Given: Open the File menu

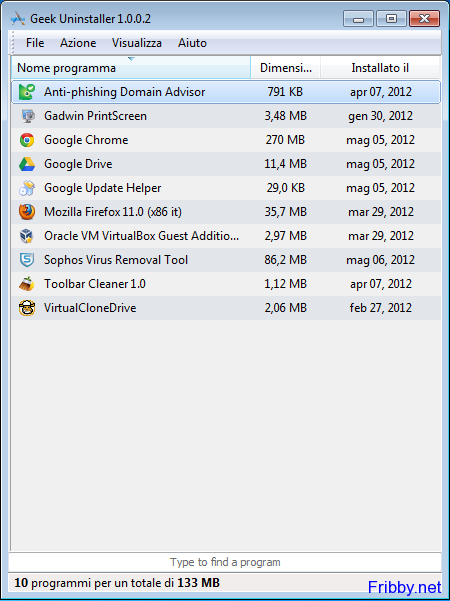Looking at the screenshot, I should [35, 43].
